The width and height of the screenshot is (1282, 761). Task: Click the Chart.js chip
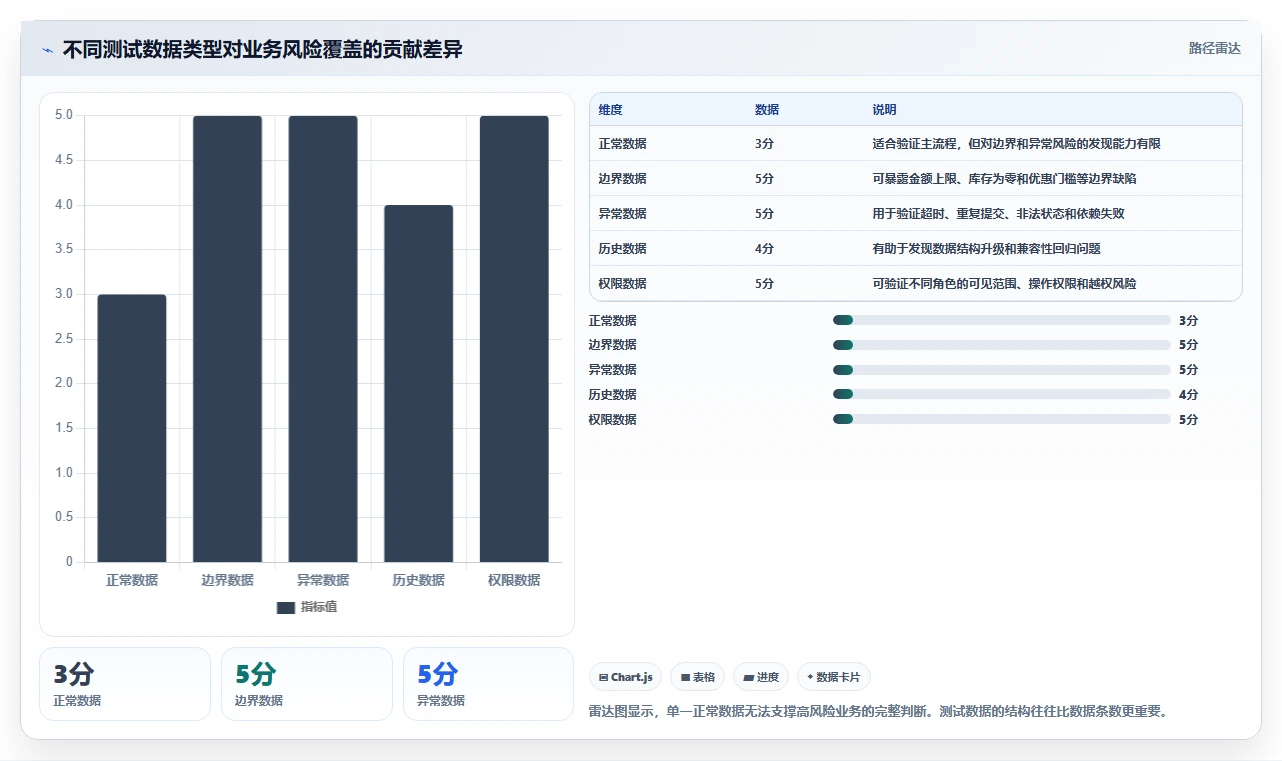(x=625, y=677)
